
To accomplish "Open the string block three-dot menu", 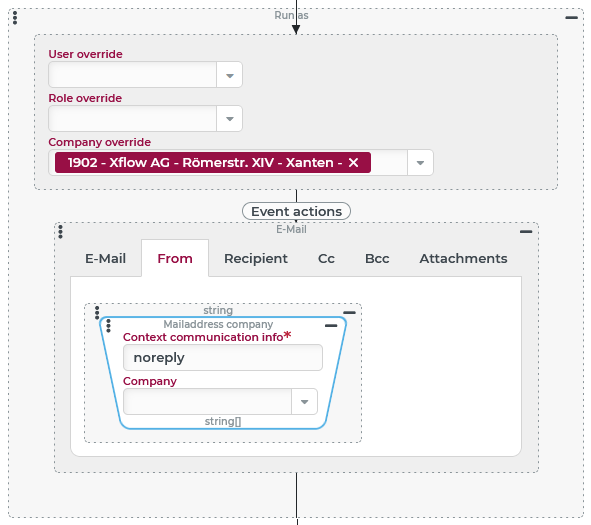I will pyautogui.click(x=97, y=313).
